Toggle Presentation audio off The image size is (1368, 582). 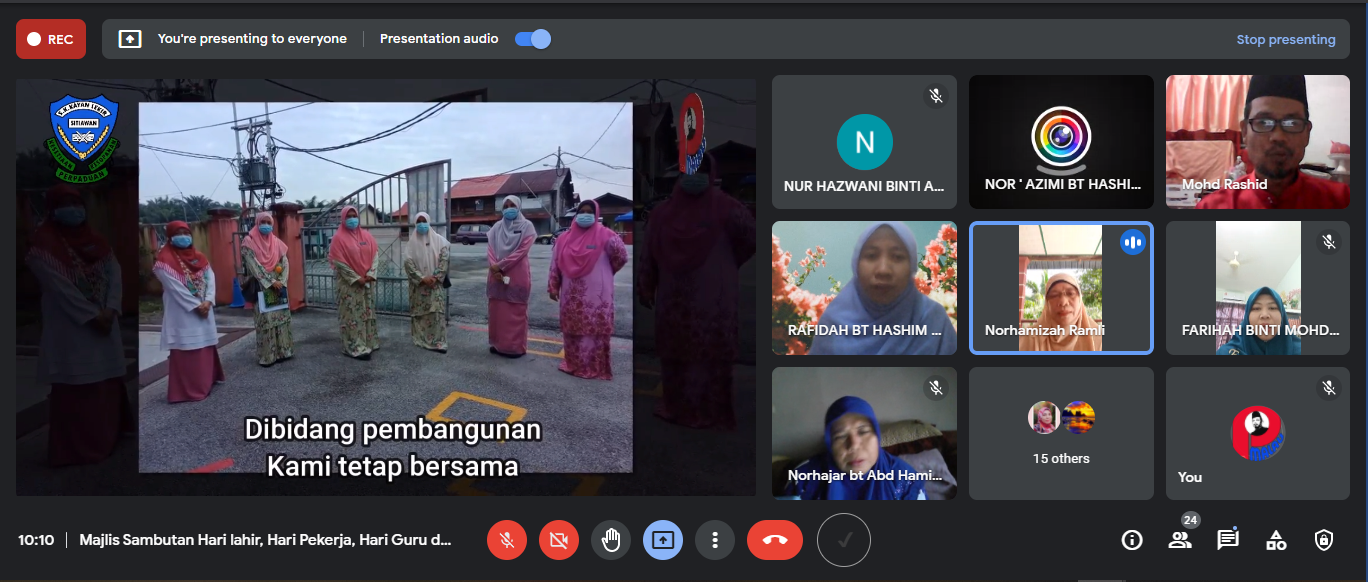pyautogui.click(x=532, y=38)
